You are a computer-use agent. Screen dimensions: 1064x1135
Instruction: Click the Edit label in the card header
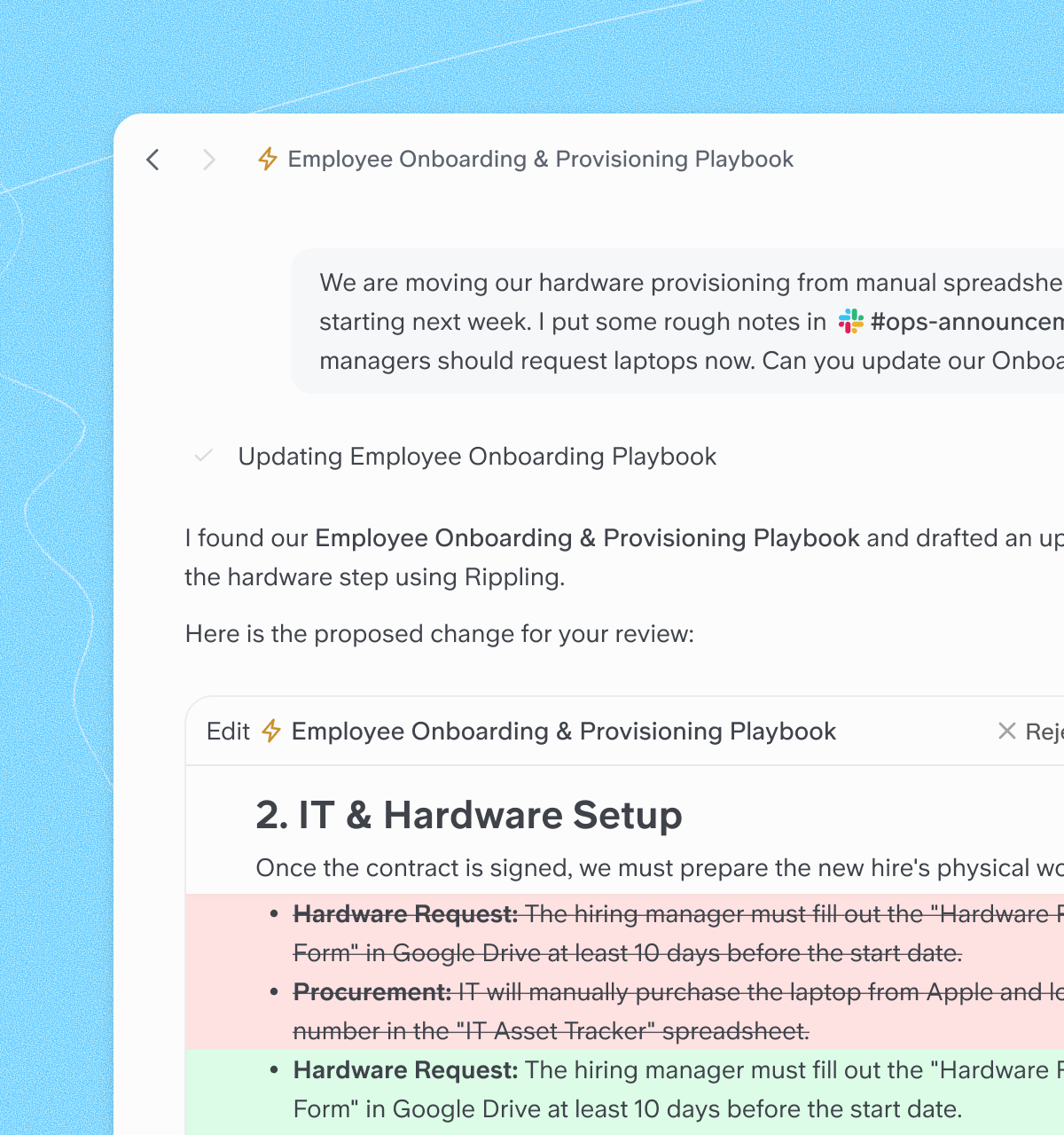pyautogui.click(x=228, y=731)
